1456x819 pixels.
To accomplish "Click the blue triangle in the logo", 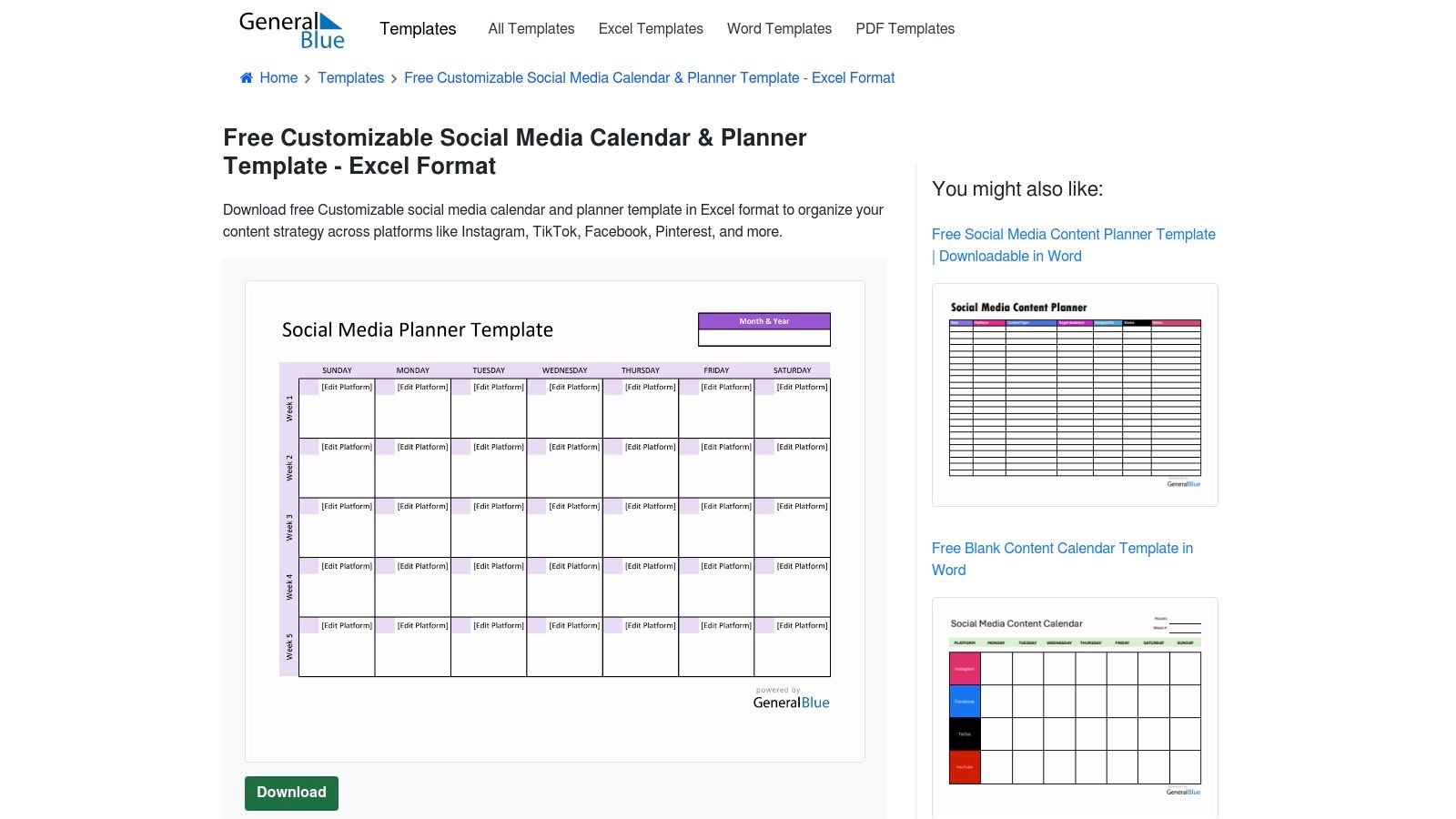I will point(333,22).
